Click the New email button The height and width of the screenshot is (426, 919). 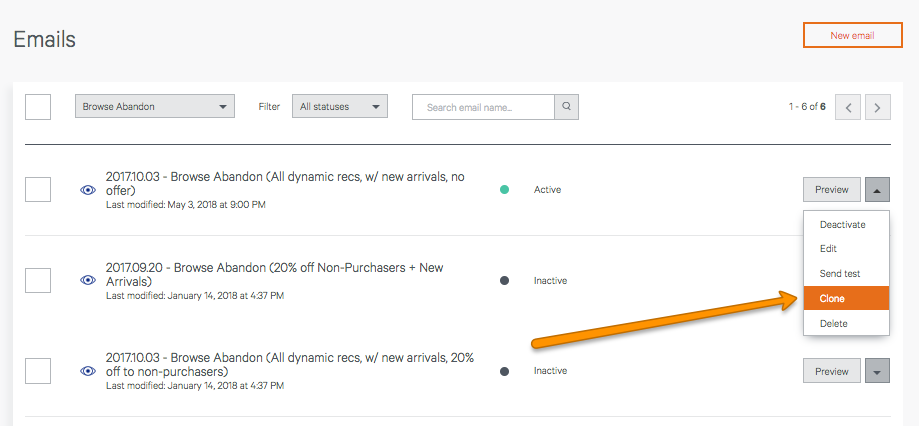(x=852, y=35)
